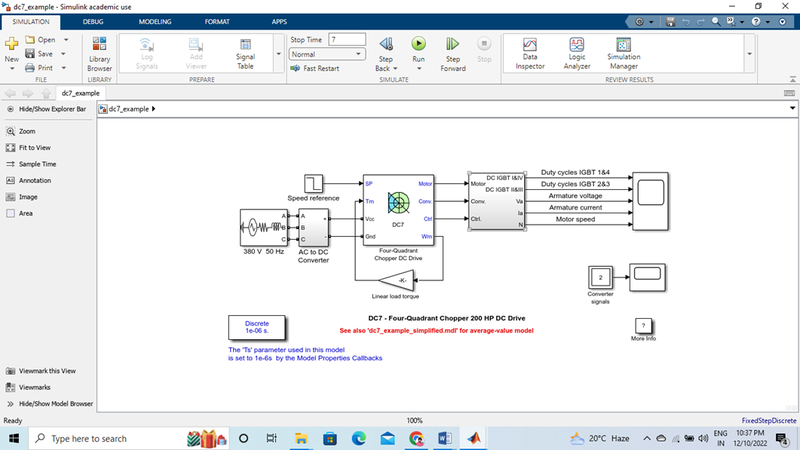Expand the Print dropdown arrow
Viewport: 800px width, 450px height.
64,68
